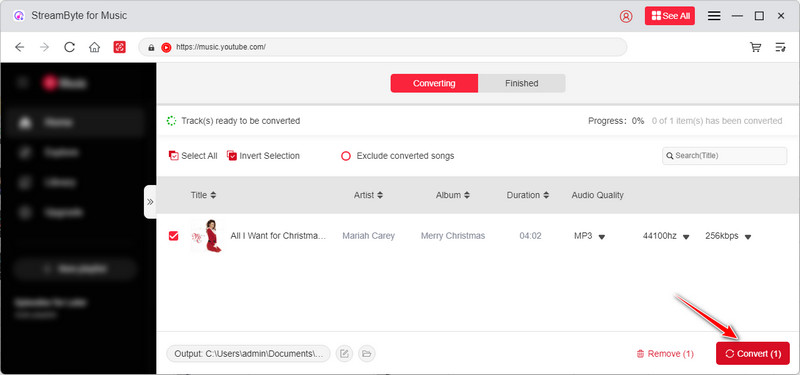This screenshot has width=800, height=375.
Task: Click the red StreamByte converter icon
Action: pos(119,47)
